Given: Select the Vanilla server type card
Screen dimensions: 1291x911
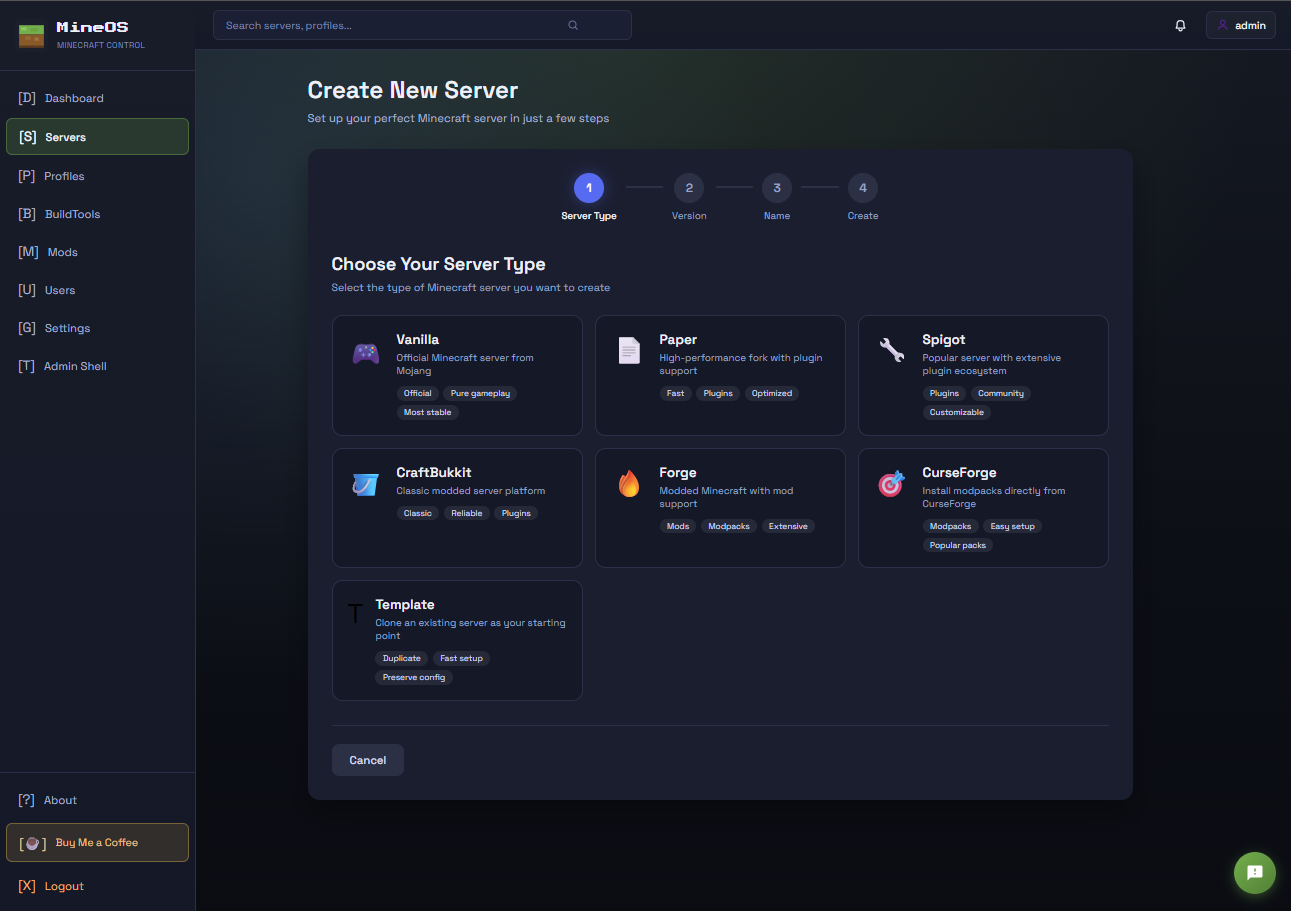Looking at the screenshot, I should coord(457,376).
